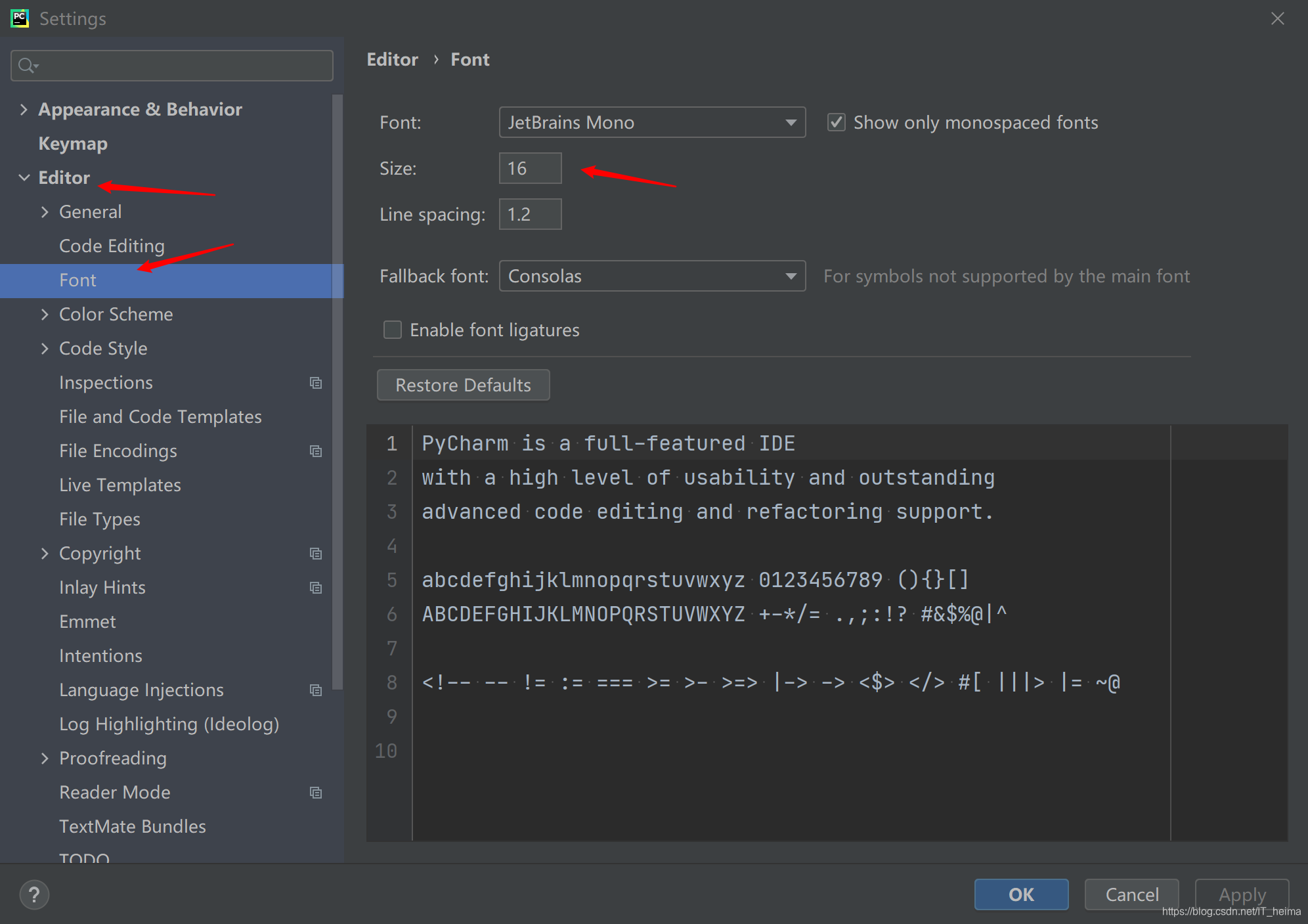
Task: Click project-level icon beside File Encodings
Action: pyautogui.click(x=316, y=451)
